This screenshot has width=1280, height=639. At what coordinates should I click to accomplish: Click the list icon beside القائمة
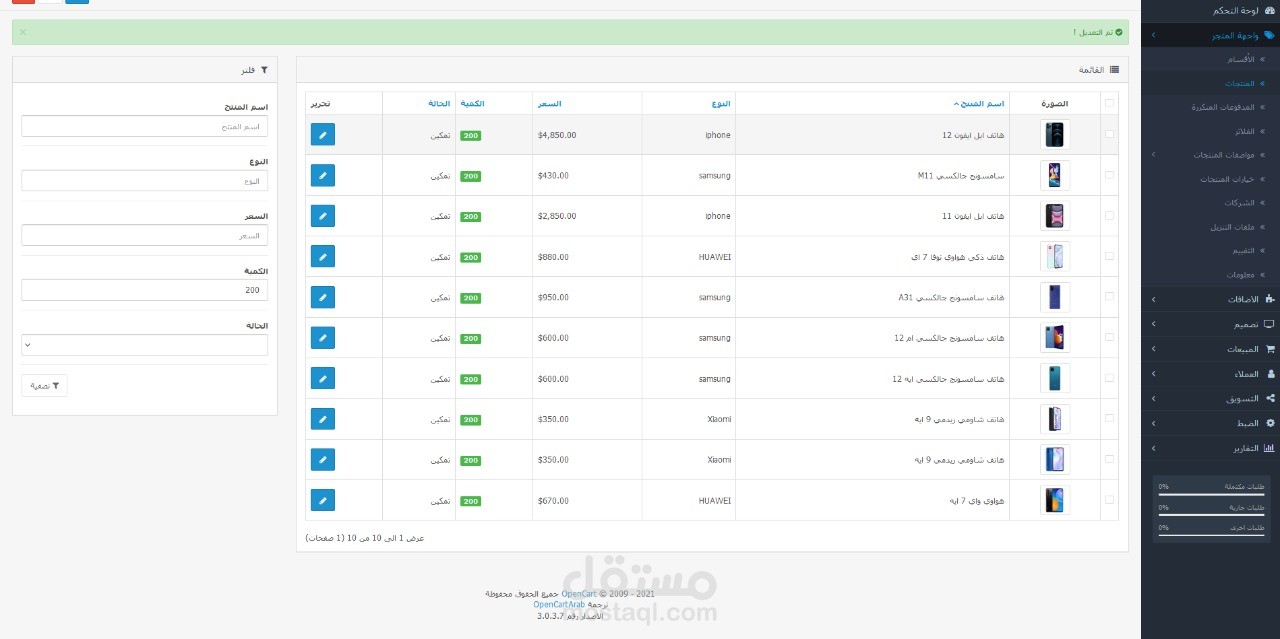click(x=1114, y=70)
